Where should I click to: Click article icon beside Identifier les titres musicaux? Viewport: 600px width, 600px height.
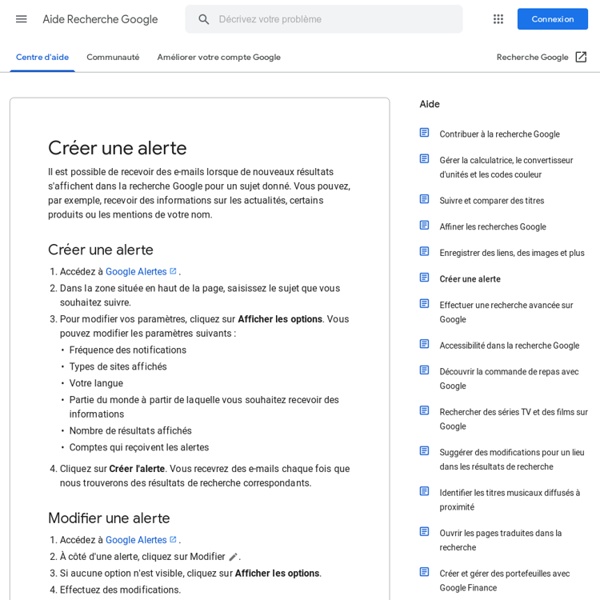click(424, 491)
